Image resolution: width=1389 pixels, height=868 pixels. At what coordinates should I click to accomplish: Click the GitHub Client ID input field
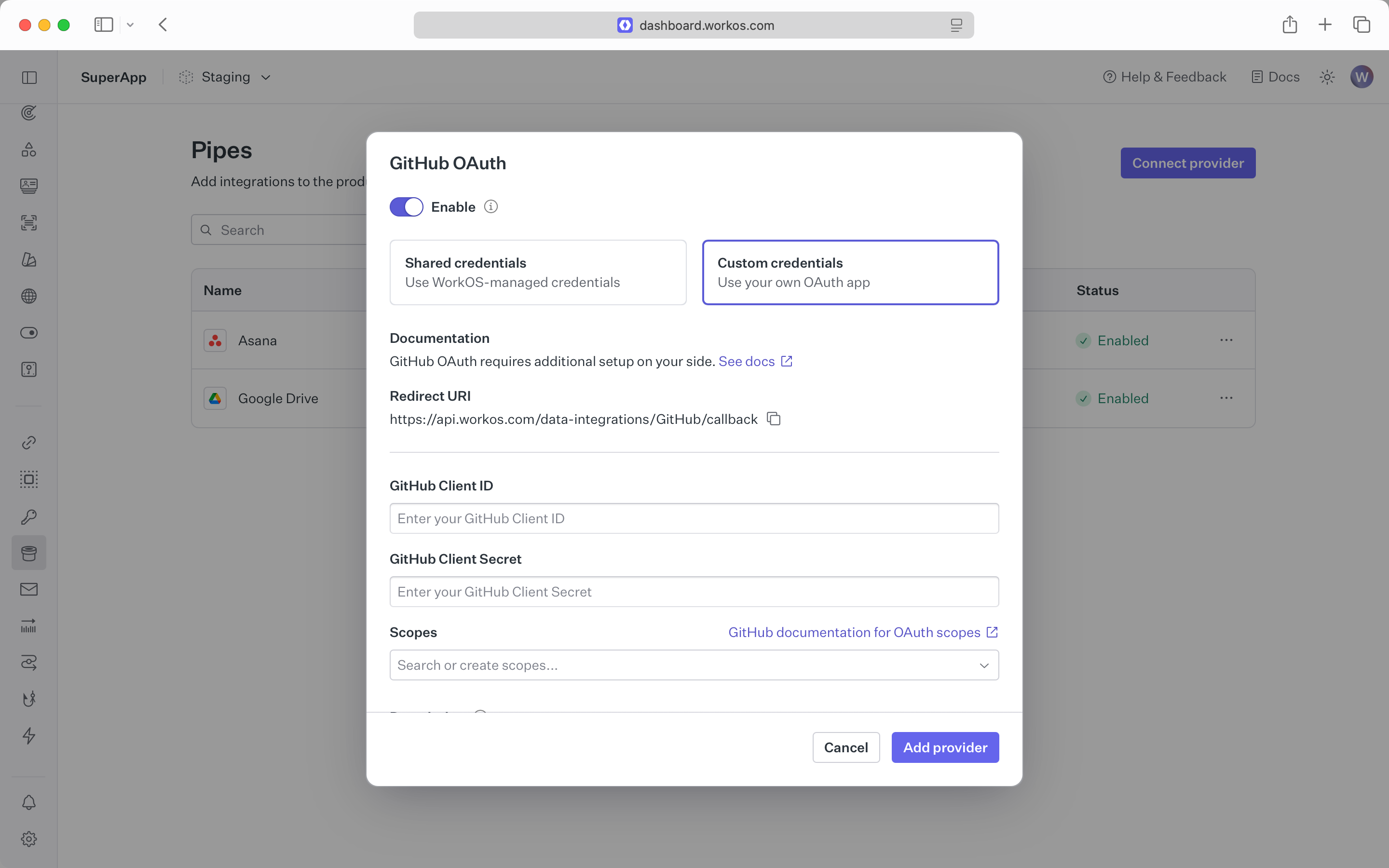[694, 518]
